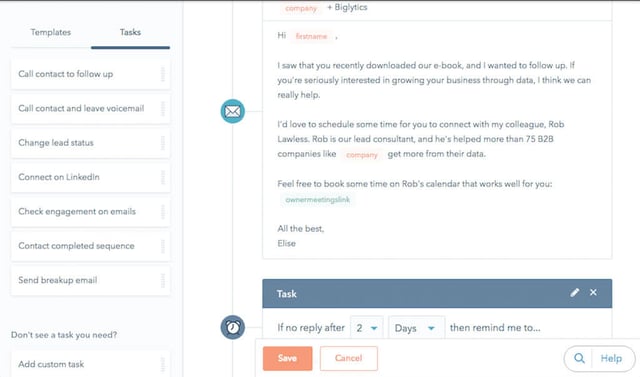Click the company token in the email body
Screen dimensions: 640x377
[x=362, y=155]
